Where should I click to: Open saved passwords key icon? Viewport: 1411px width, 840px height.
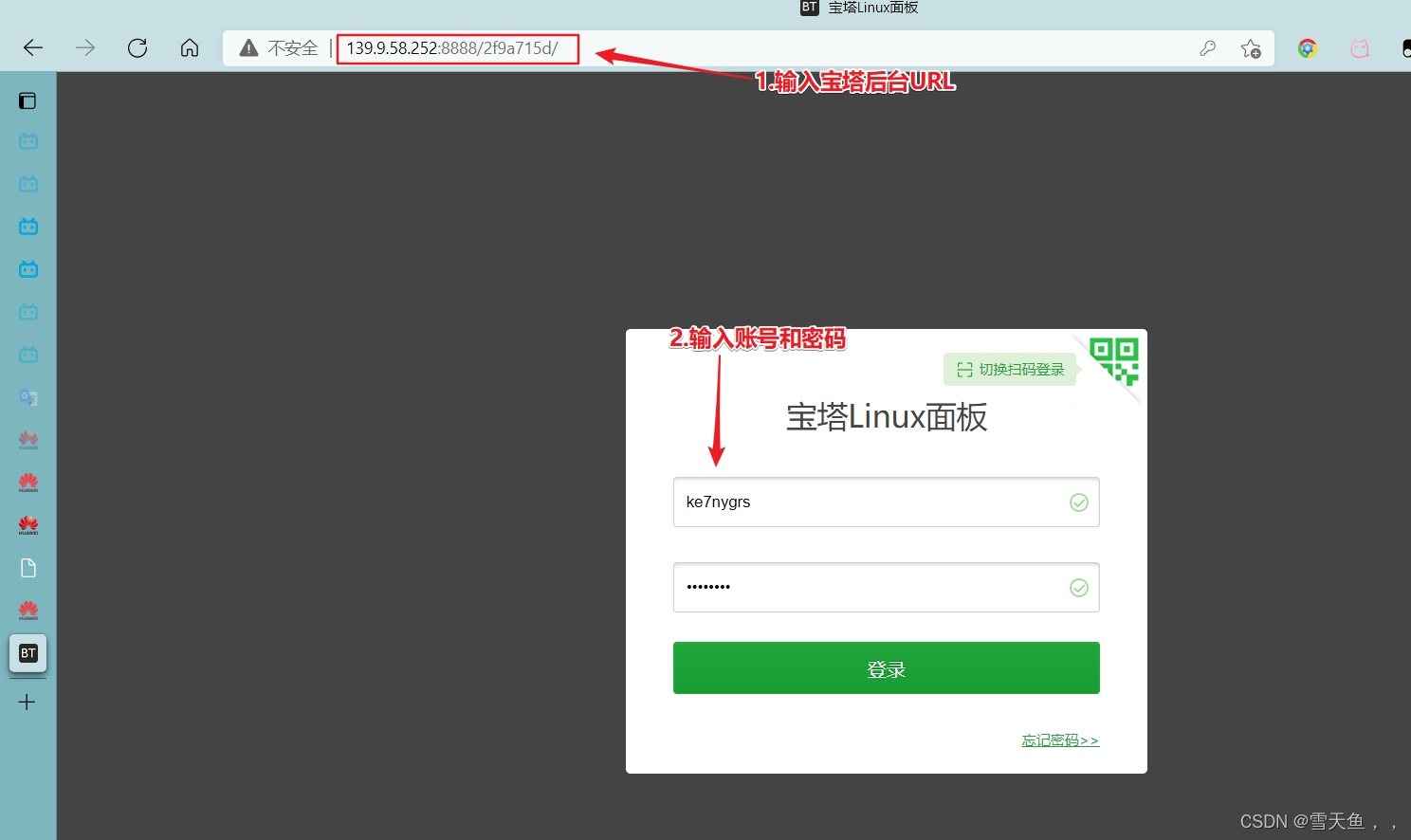(x=1207, y=48)
